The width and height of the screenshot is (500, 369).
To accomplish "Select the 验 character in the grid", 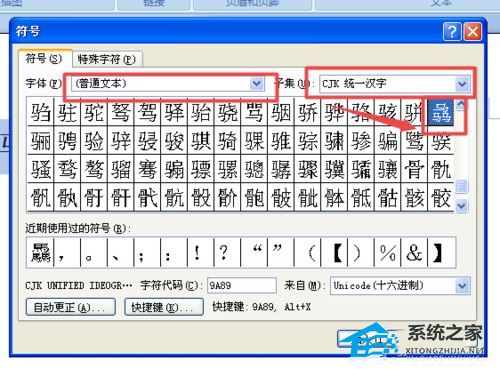I will [x=94, y=140].
